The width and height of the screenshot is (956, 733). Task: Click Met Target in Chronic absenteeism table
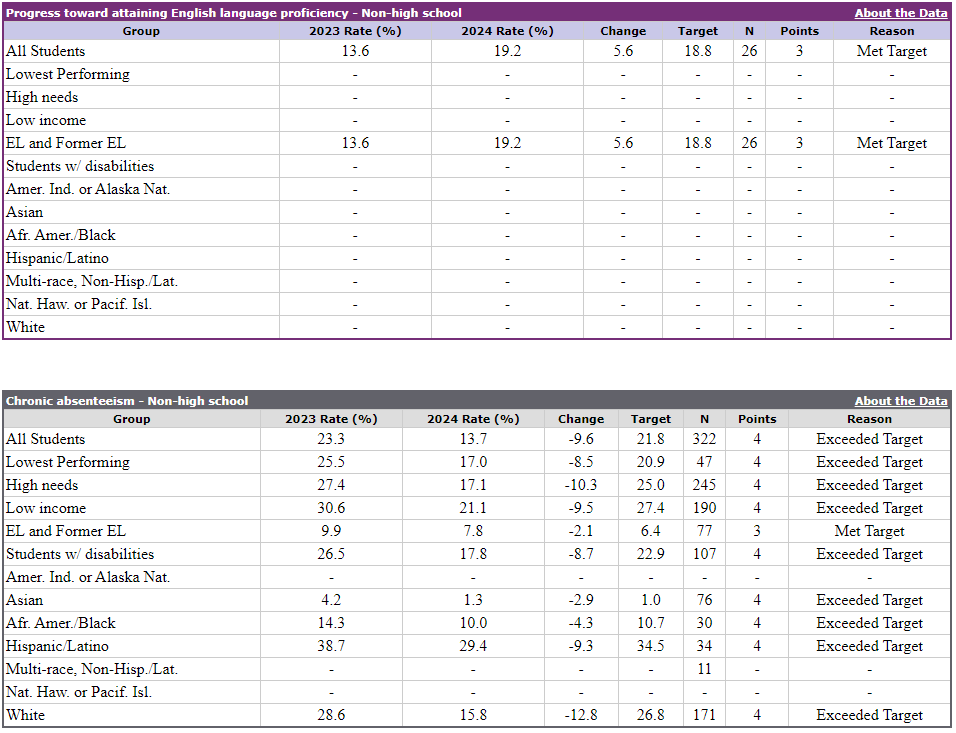869,531
